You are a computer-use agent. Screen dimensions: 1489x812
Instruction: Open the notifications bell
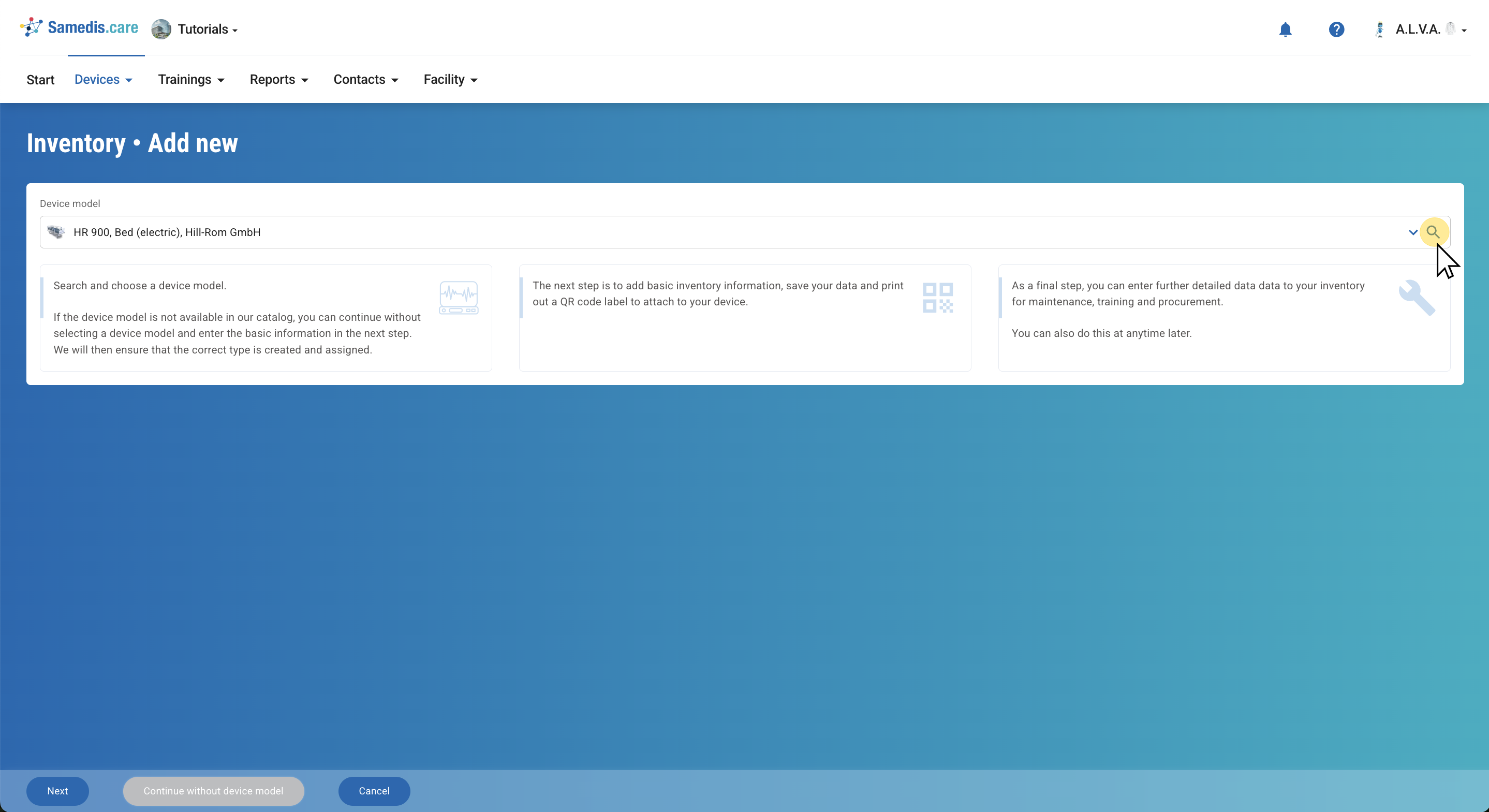1285,29
